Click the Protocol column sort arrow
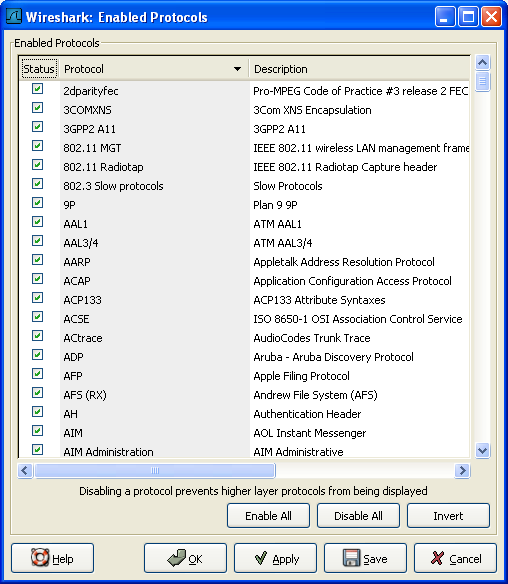 (x=237, y=69)
